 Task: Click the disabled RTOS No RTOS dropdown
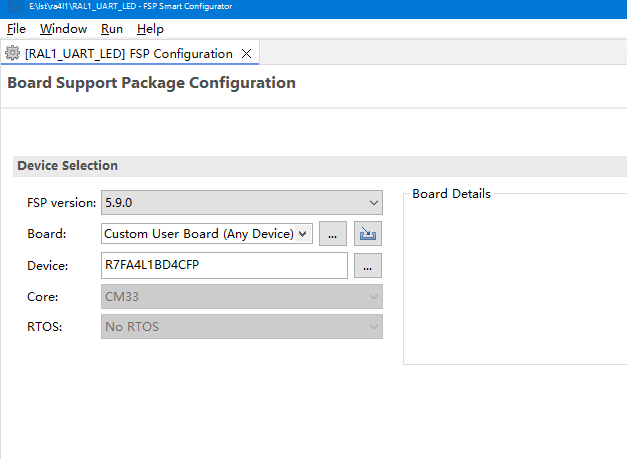(x=242, y=327)
